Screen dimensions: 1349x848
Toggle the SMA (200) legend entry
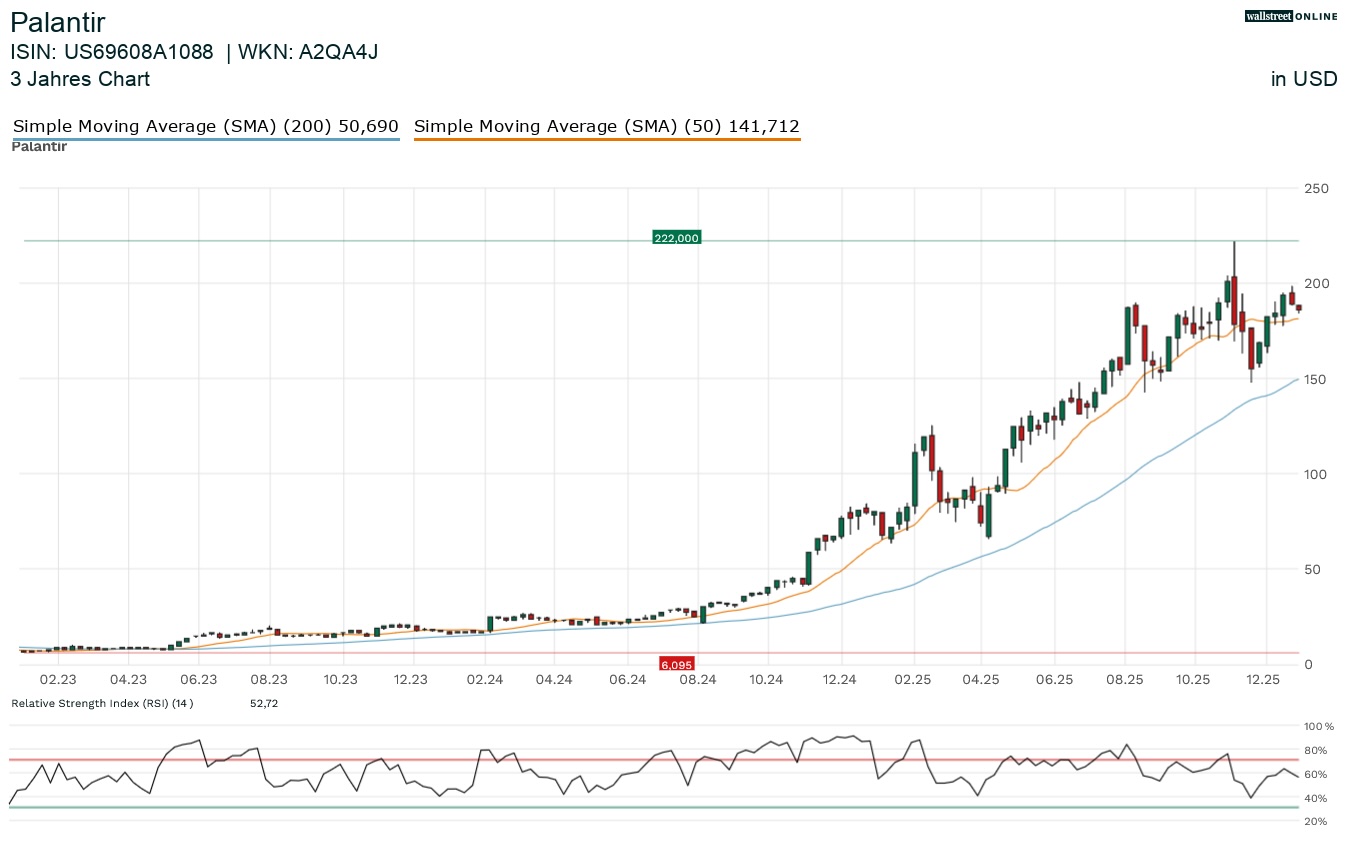coord(205,127)
